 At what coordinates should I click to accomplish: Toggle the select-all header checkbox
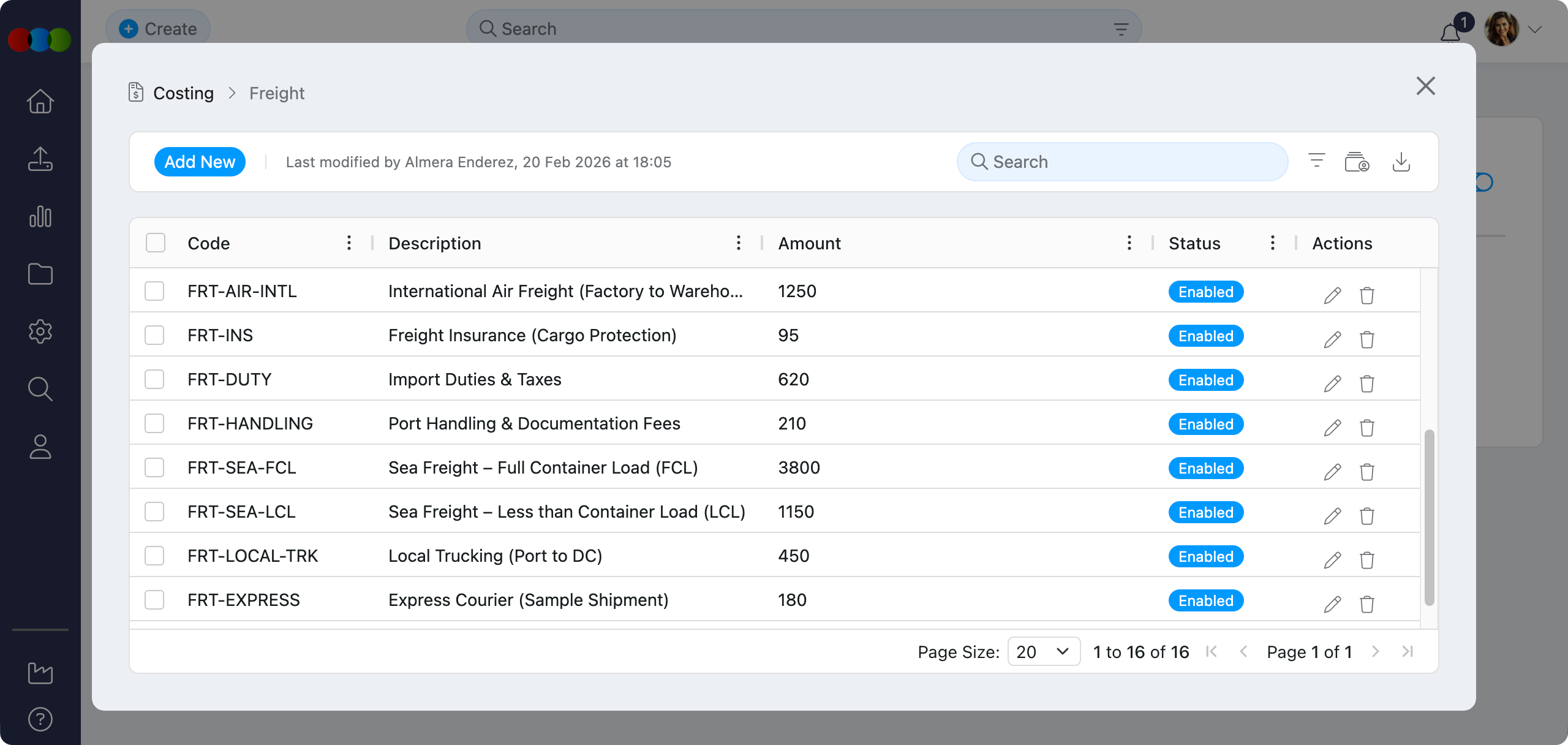point(156,243)
